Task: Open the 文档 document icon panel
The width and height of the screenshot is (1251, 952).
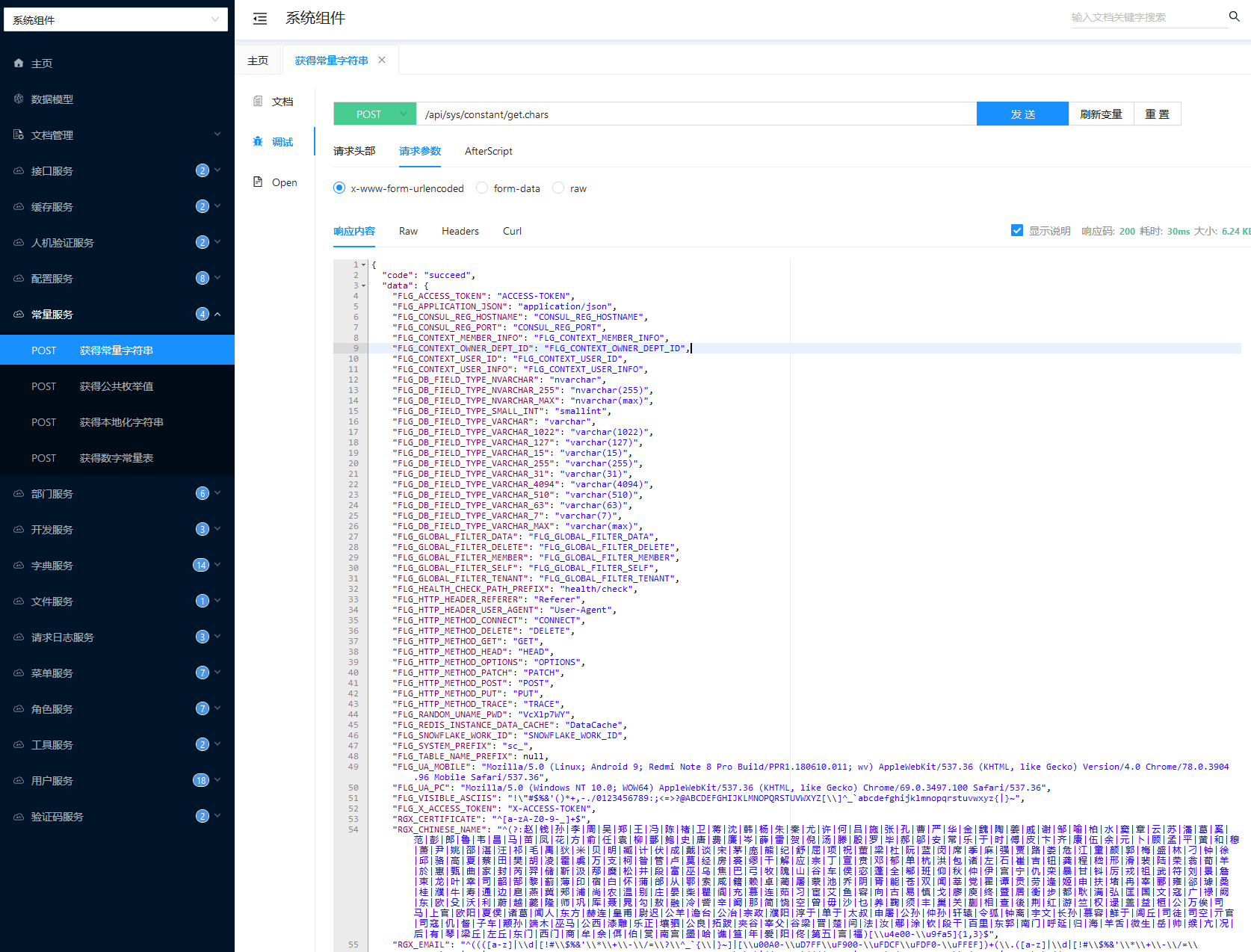Action: [x=258, y=102]
